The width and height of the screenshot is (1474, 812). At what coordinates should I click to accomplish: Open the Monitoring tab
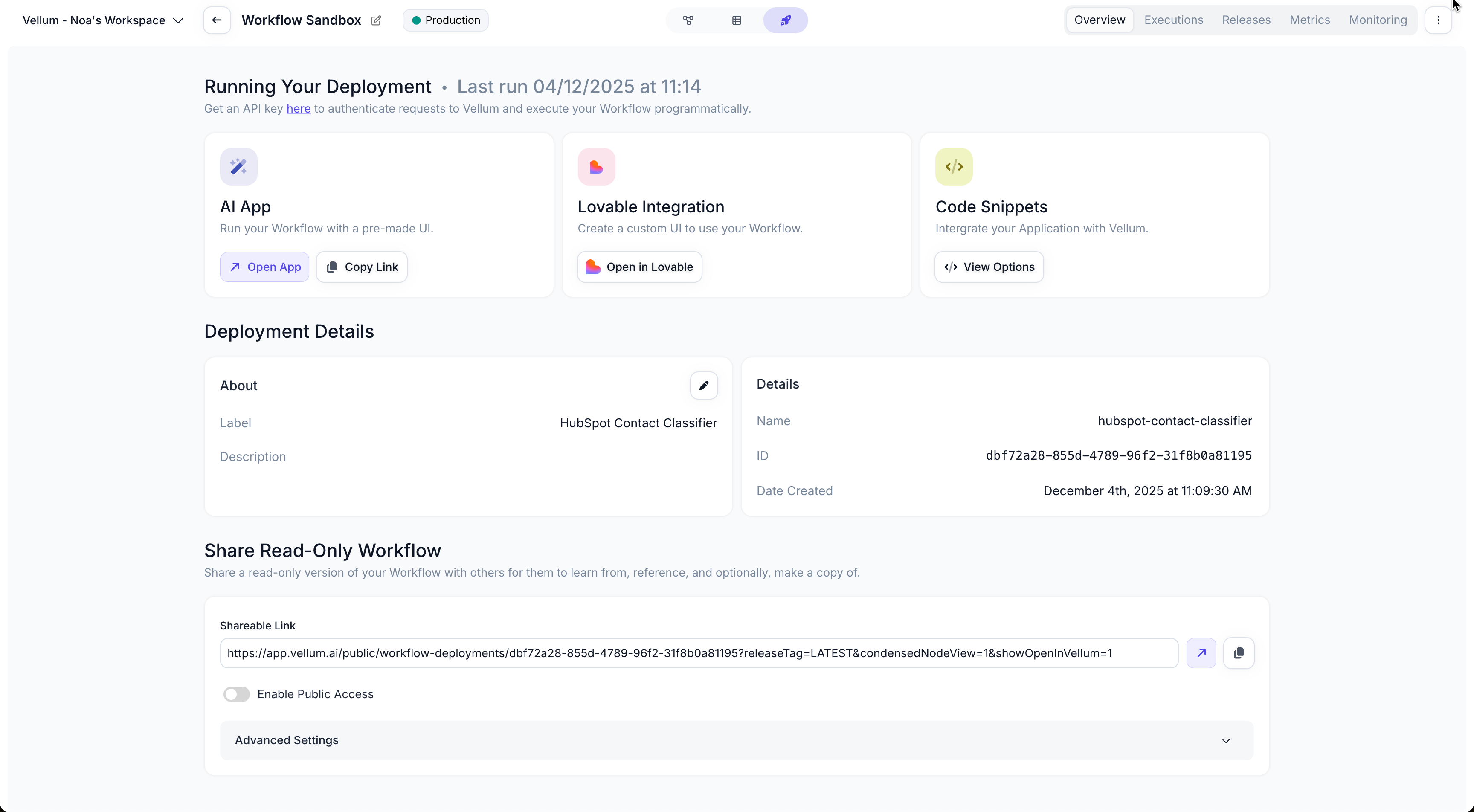[1377, 20]
